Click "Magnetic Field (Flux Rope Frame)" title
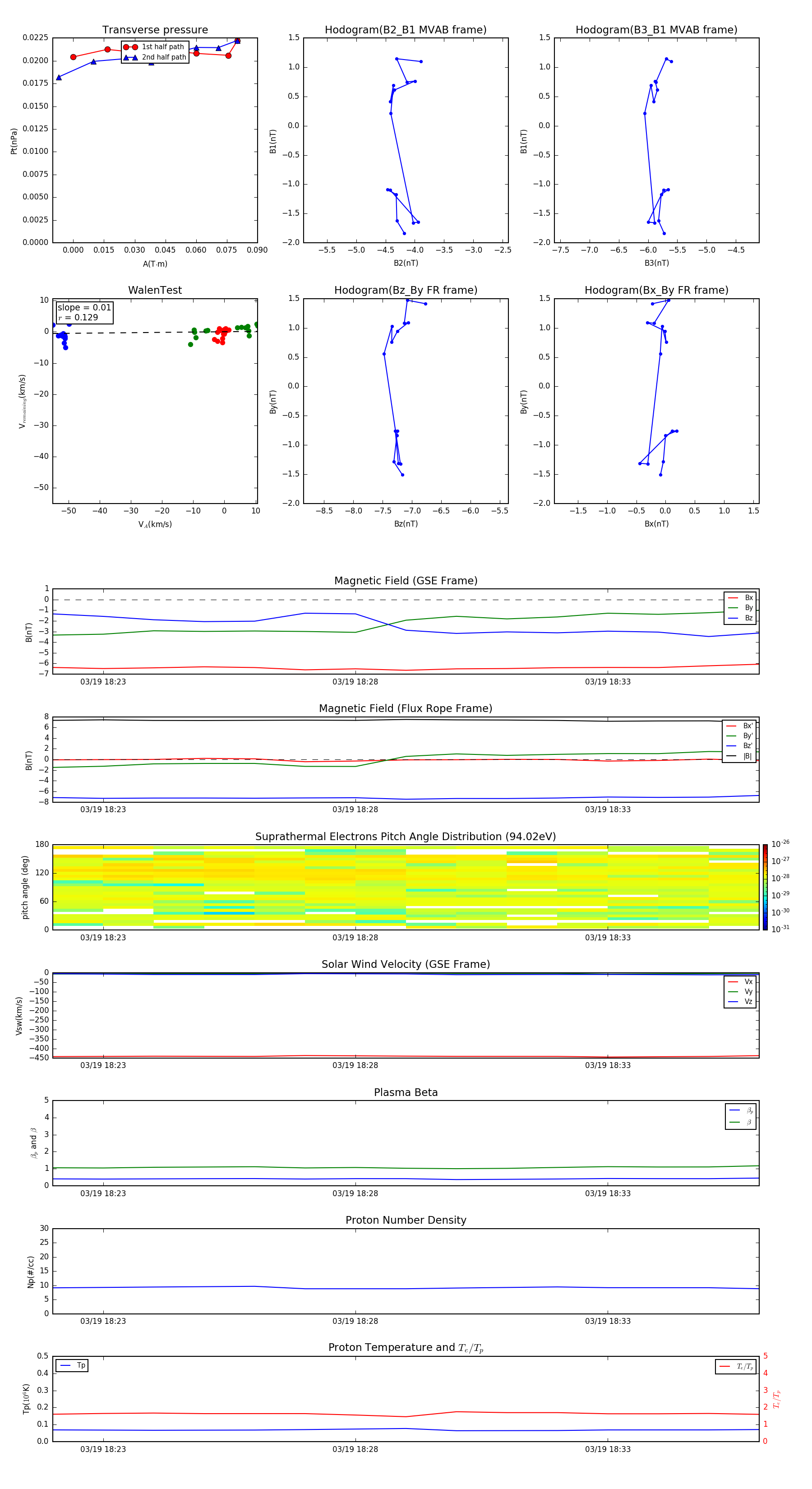Image resolution: width=812 pixels, height=1489 pixels. point(406,709)
